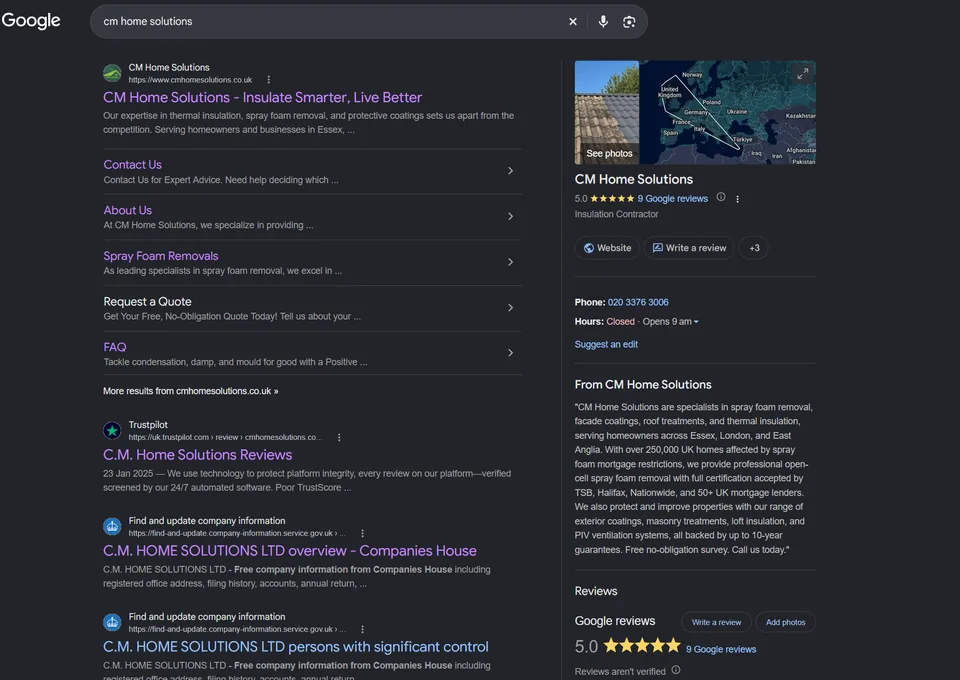Click the 'Insulation Contractor' category text

coord(616,214)
